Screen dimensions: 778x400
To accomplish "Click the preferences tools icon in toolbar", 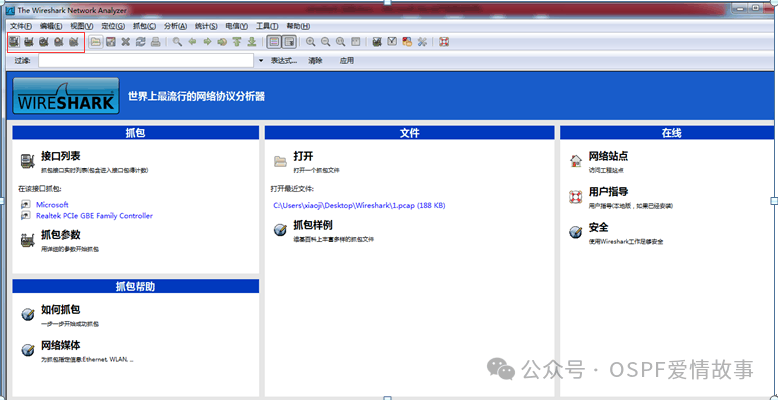I will click(x=422, y=42).
